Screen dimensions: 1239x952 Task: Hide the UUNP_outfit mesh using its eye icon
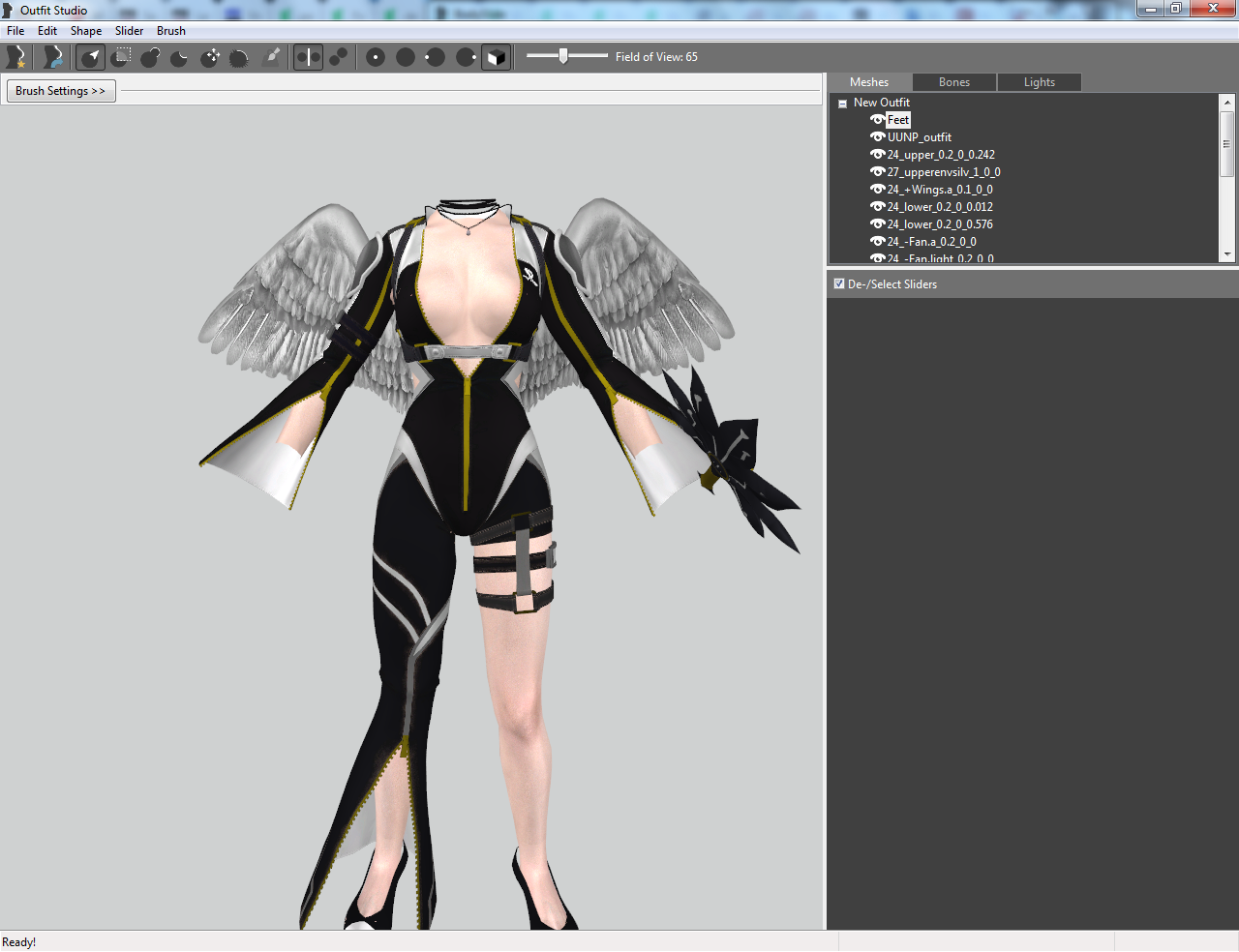[877, 137]
